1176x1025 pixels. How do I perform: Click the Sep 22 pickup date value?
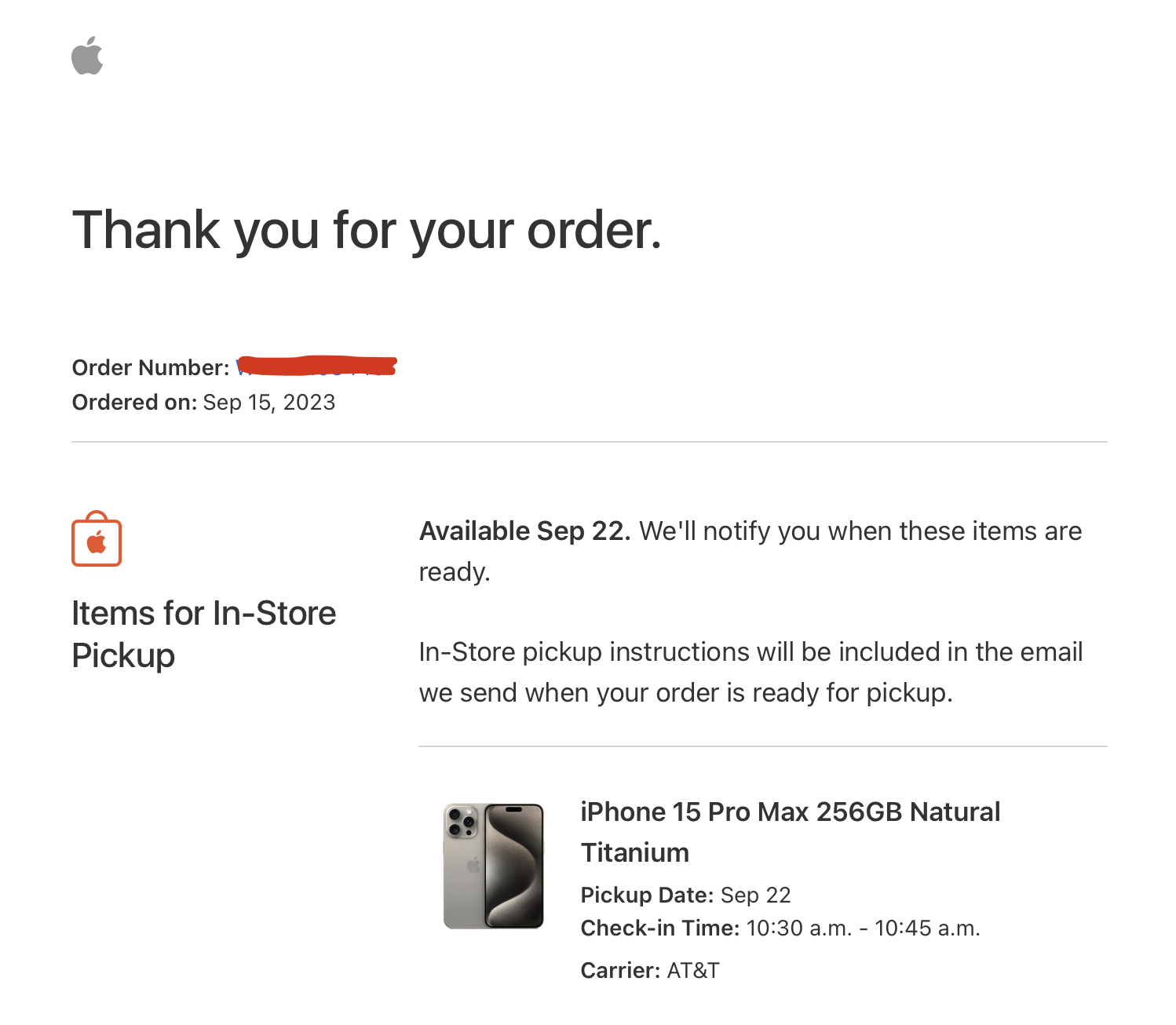coord(755,895)
